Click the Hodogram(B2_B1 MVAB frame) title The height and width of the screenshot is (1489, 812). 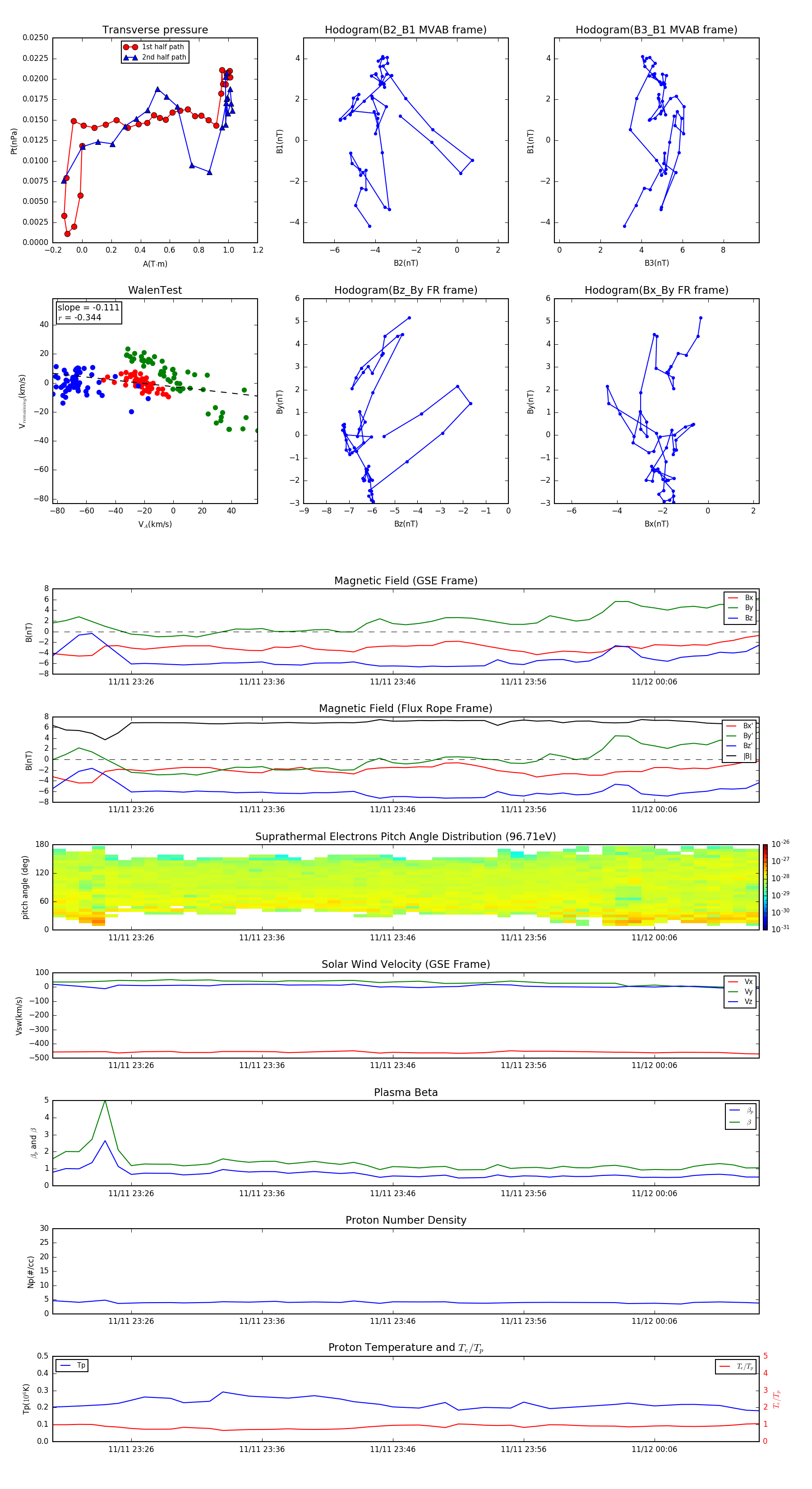pos(405,30)
